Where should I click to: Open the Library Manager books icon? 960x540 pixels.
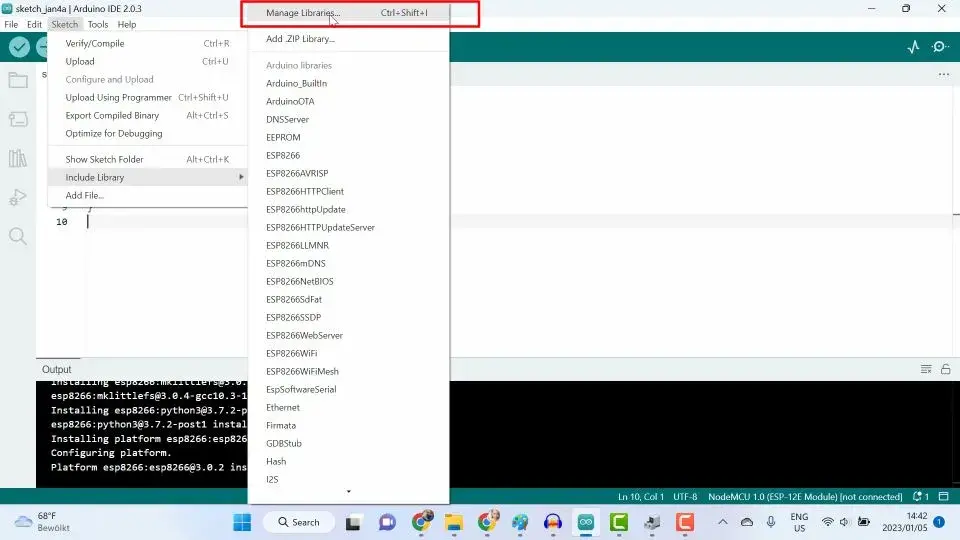click(18, 159)
